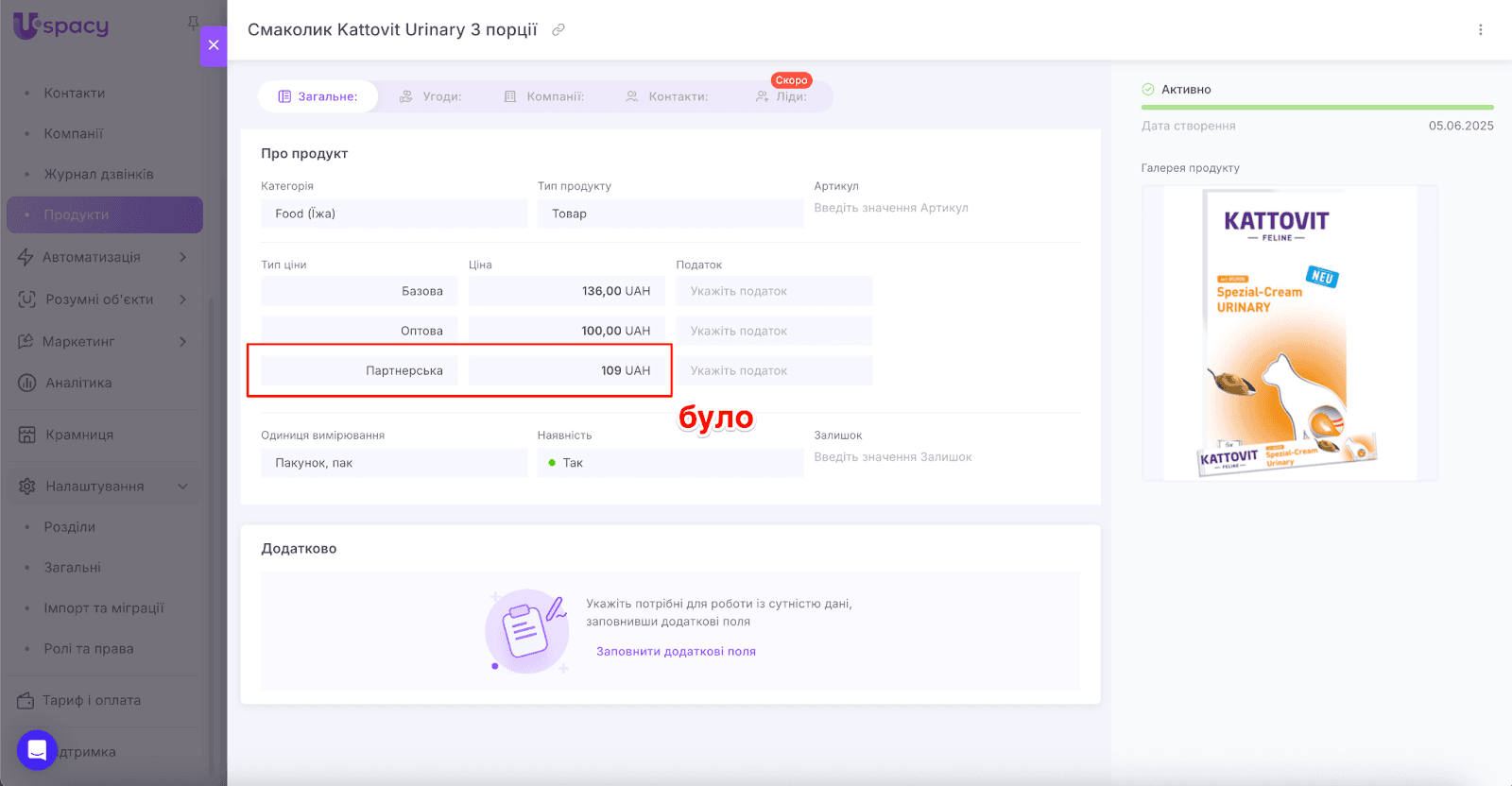The image size is (1512, 786).
Task: Edit the Партнерська price 109 UAH
Action: (x=567, y=370)
